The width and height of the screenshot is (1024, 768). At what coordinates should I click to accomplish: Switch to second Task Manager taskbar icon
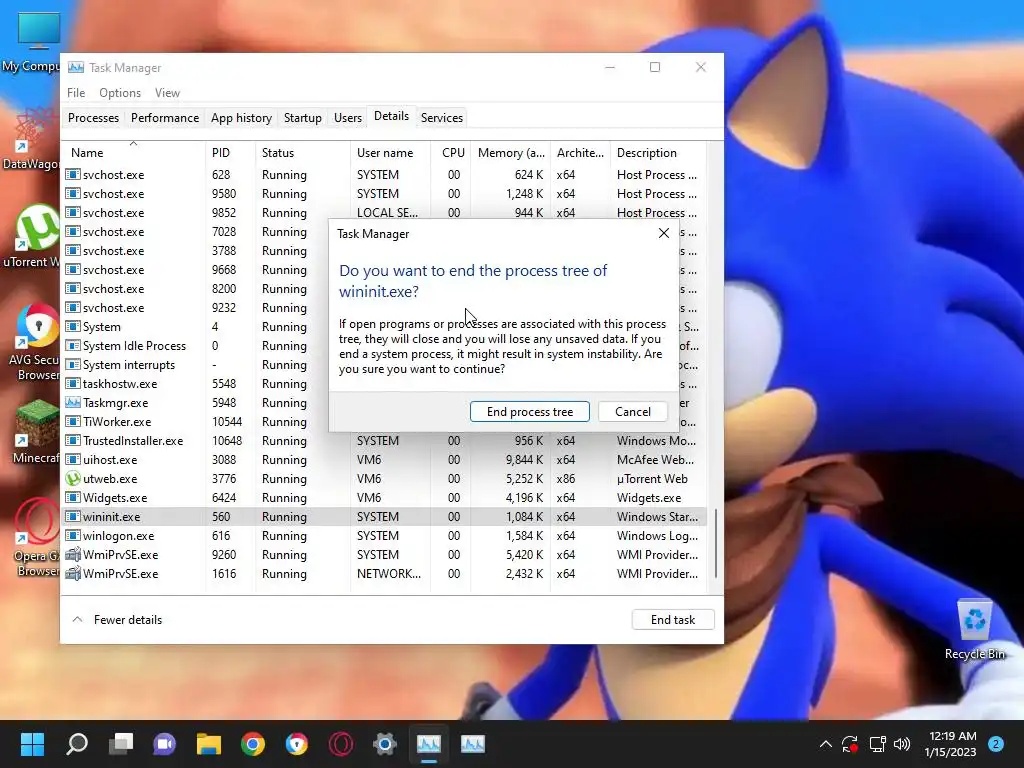(x=473, y=743)
